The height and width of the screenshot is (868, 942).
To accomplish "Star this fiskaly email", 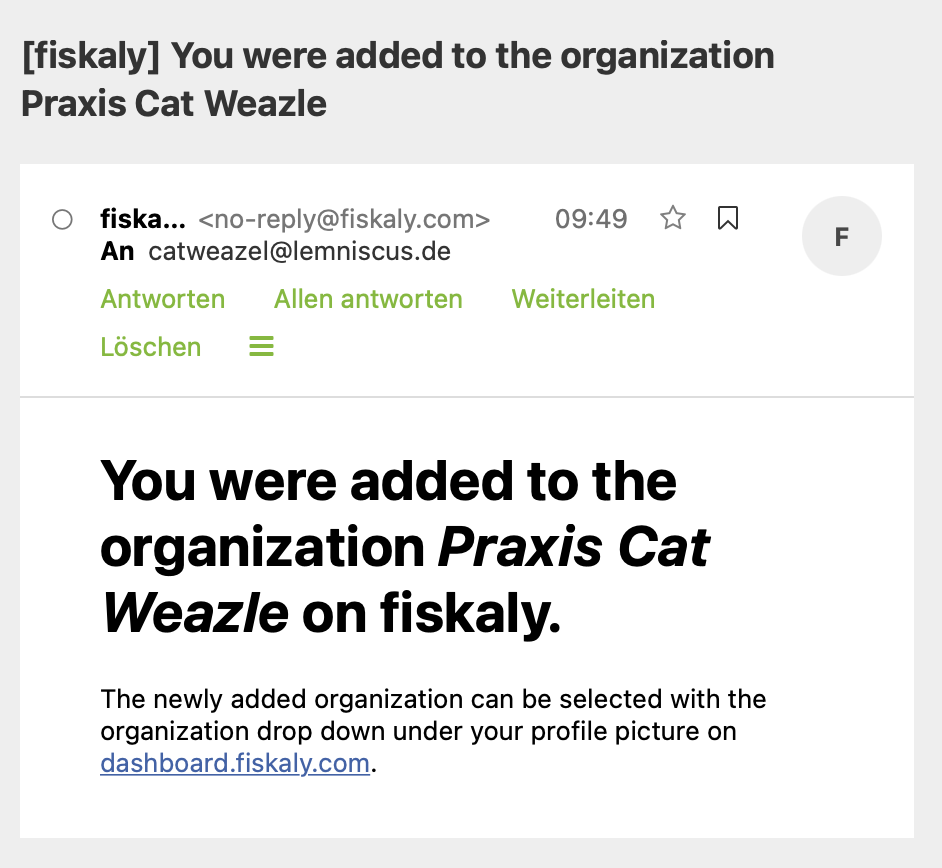I will pos(673,218).
